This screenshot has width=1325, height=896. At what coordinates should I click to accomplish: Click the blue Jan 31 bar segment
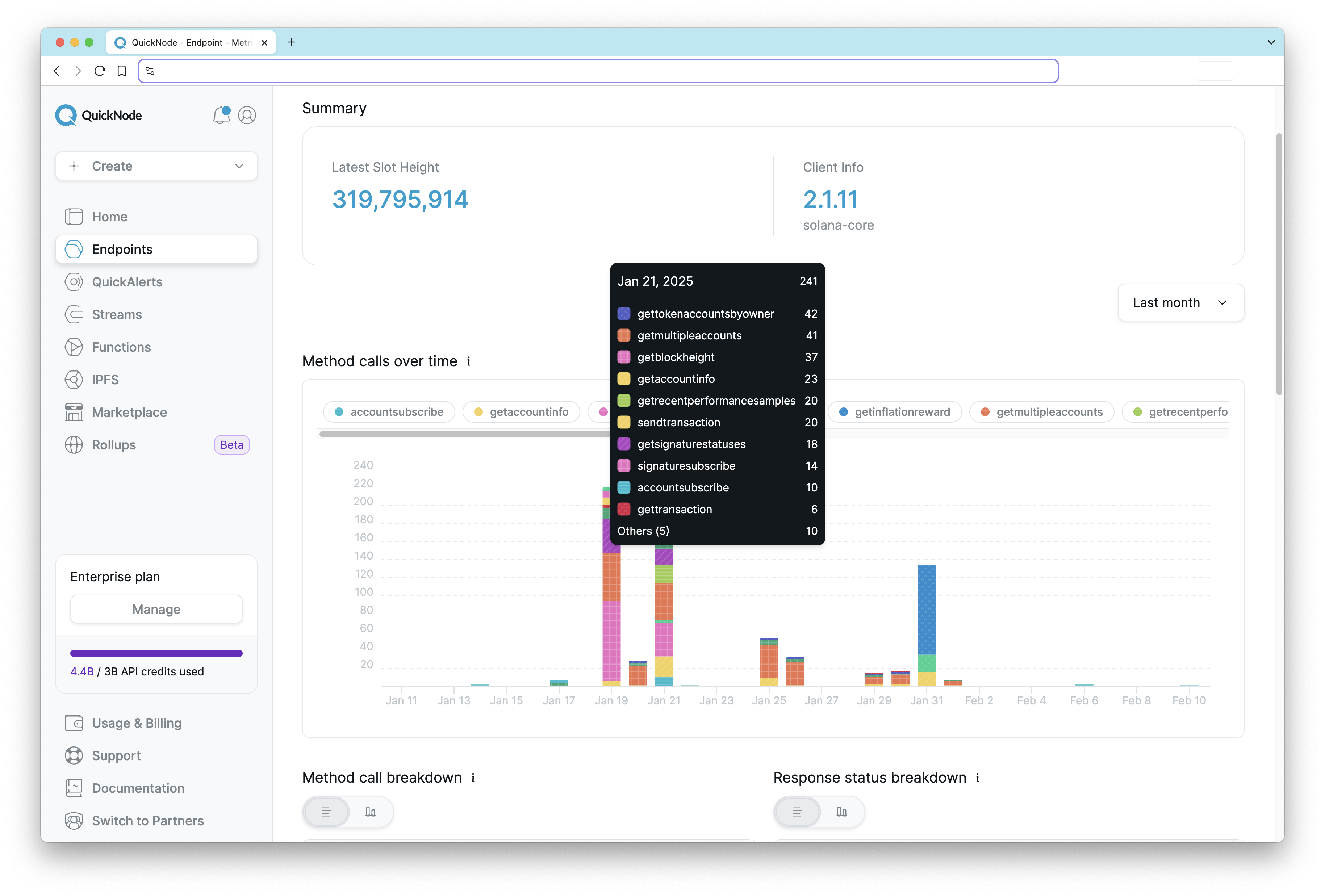pos(927,609)
